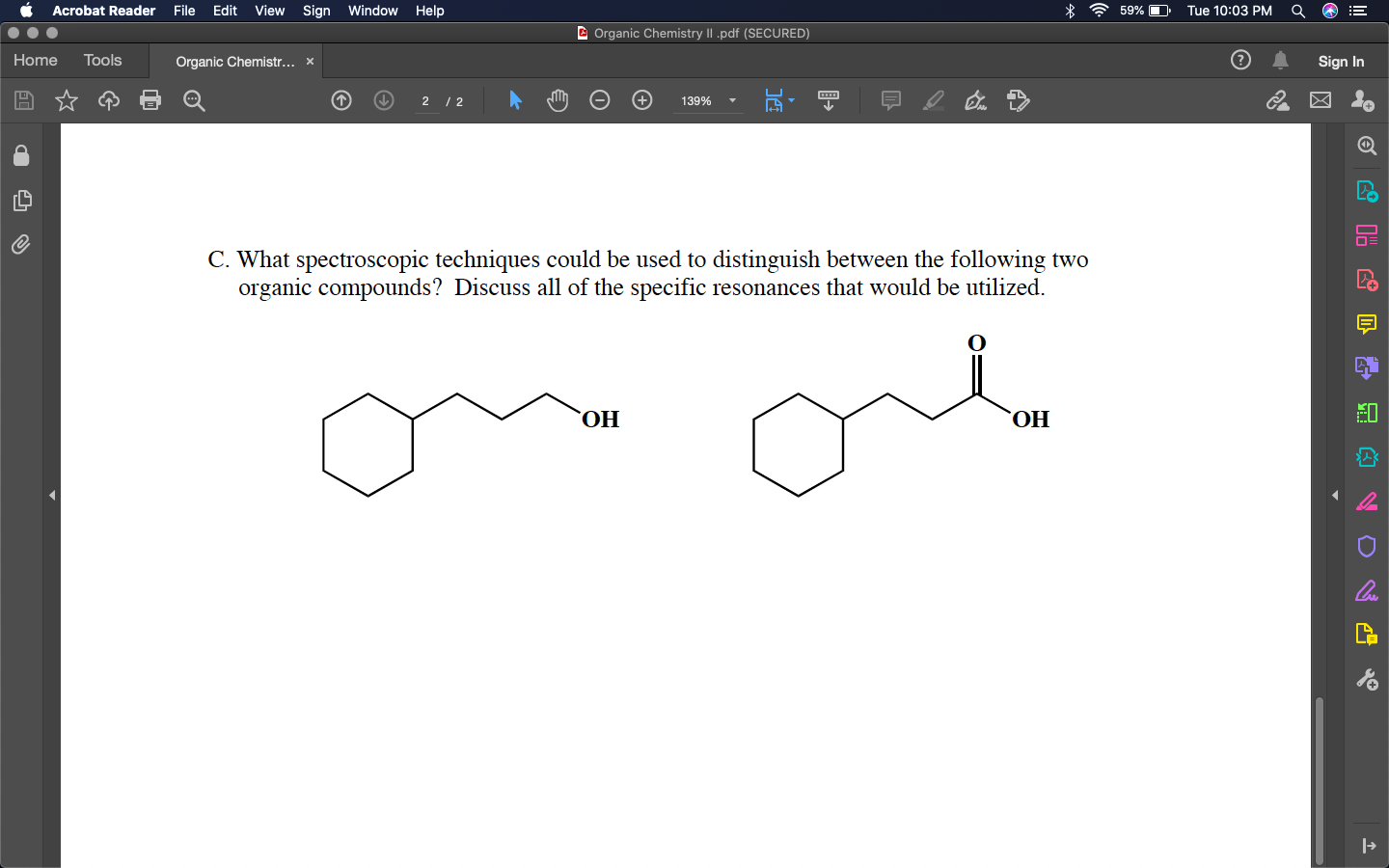The image size is (1389, 868).
Task: Collapse the right tools pane
Action: click(x=1334, y=495)
